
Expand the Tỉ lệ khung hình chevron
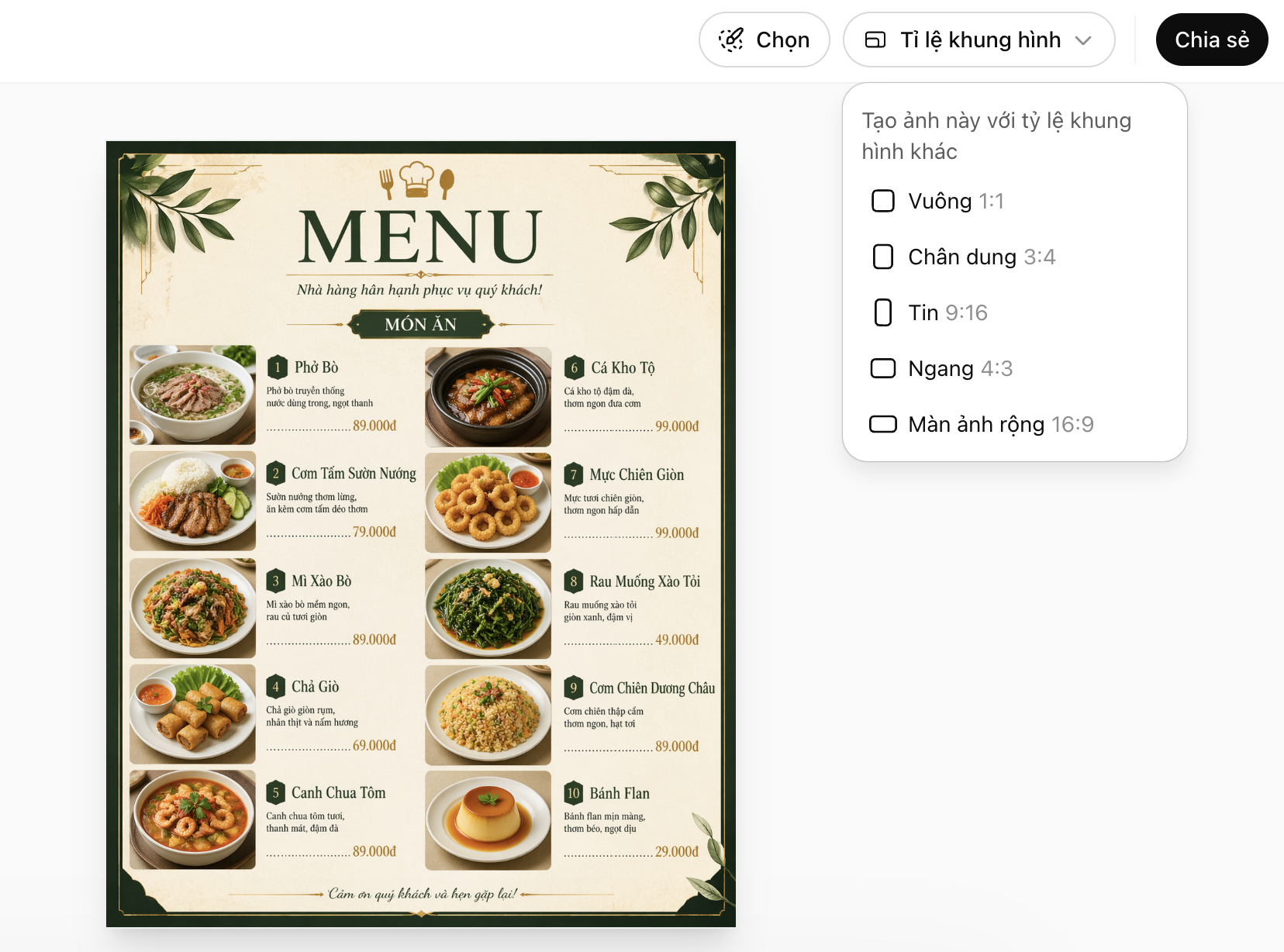click(1084, 40)
